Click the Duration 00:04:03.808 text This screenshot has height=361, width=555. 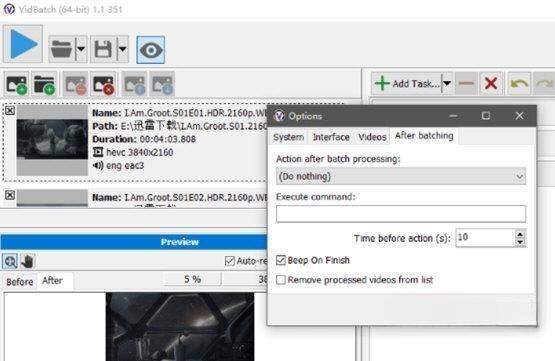coord(144,139)
